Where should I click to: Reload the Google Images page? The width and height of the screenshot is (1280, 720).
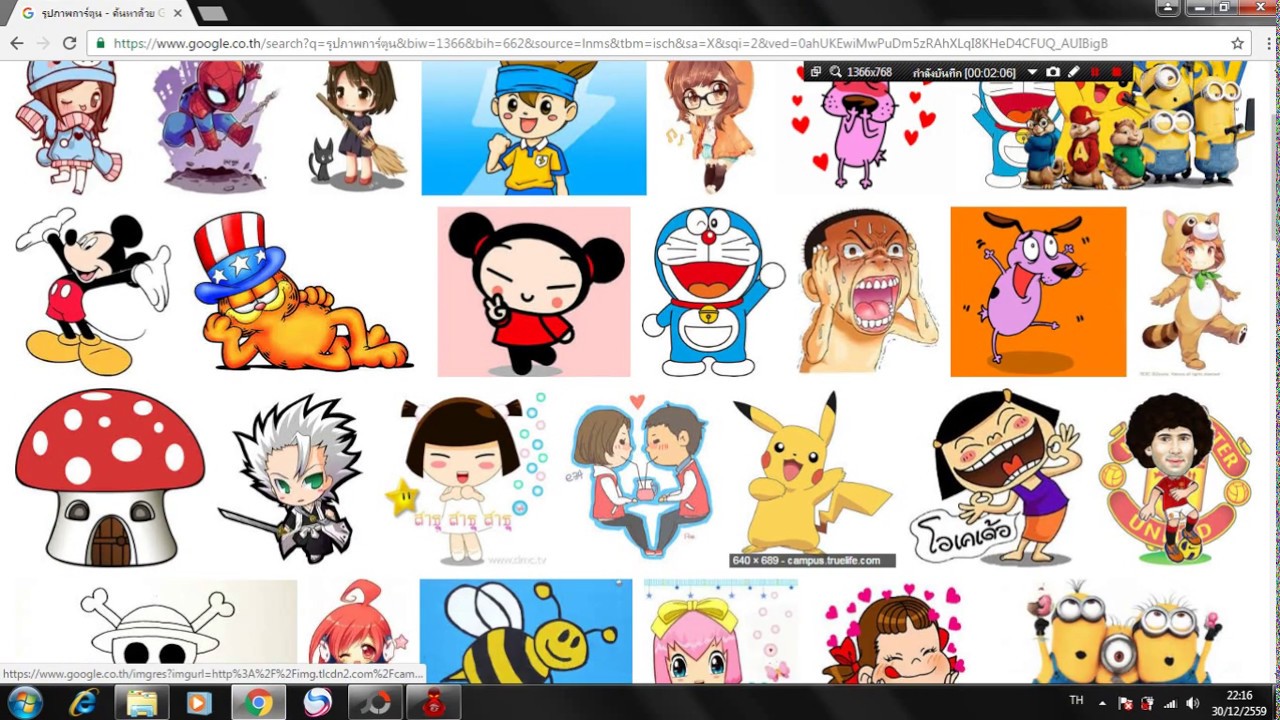69,43
